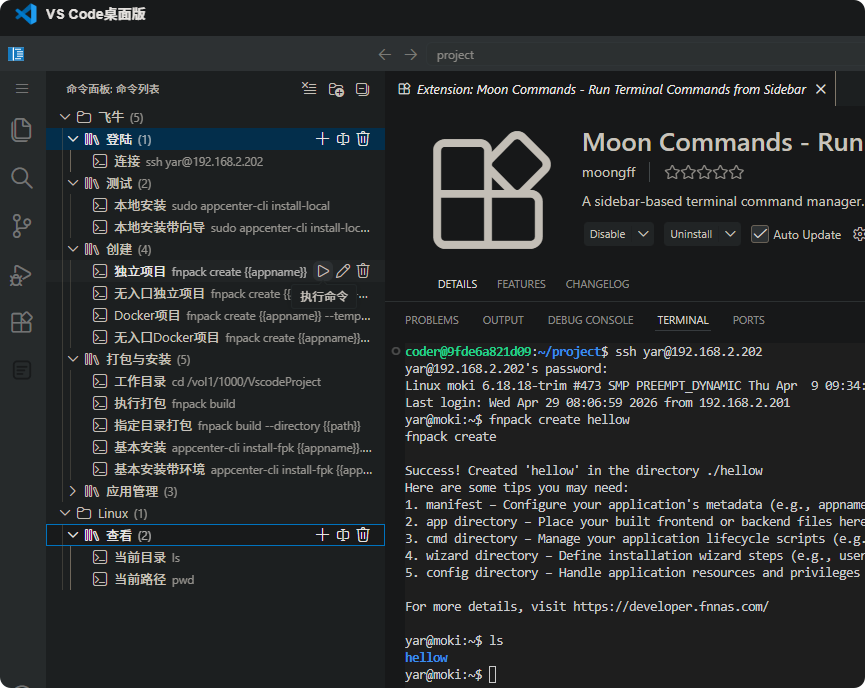Collapse the 登陆 group
The width and height of the screenshot is (865, 688).
point(73,139)
